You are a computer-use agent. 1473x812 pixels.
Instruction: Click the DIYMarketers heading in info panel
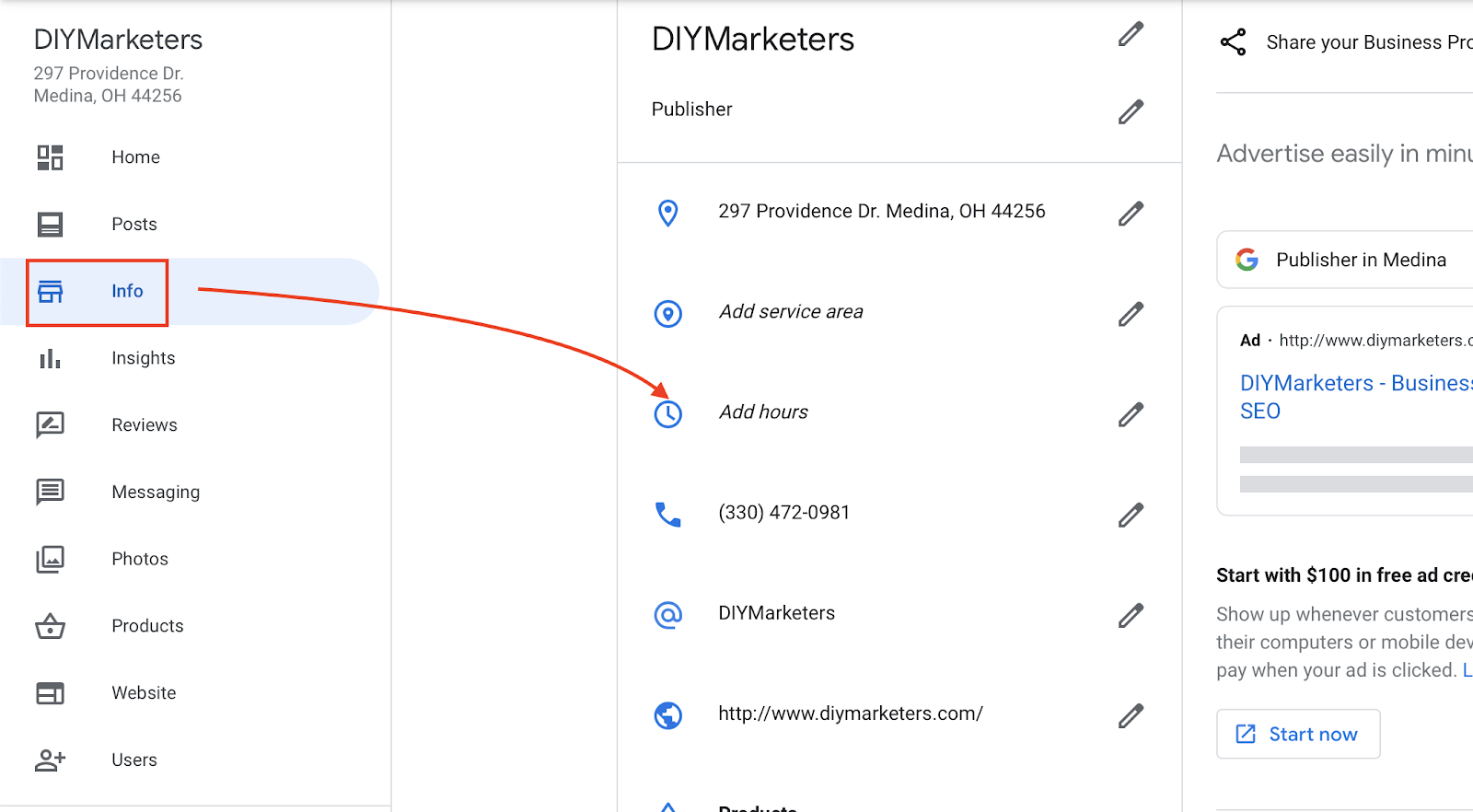[x=753, y=40]
